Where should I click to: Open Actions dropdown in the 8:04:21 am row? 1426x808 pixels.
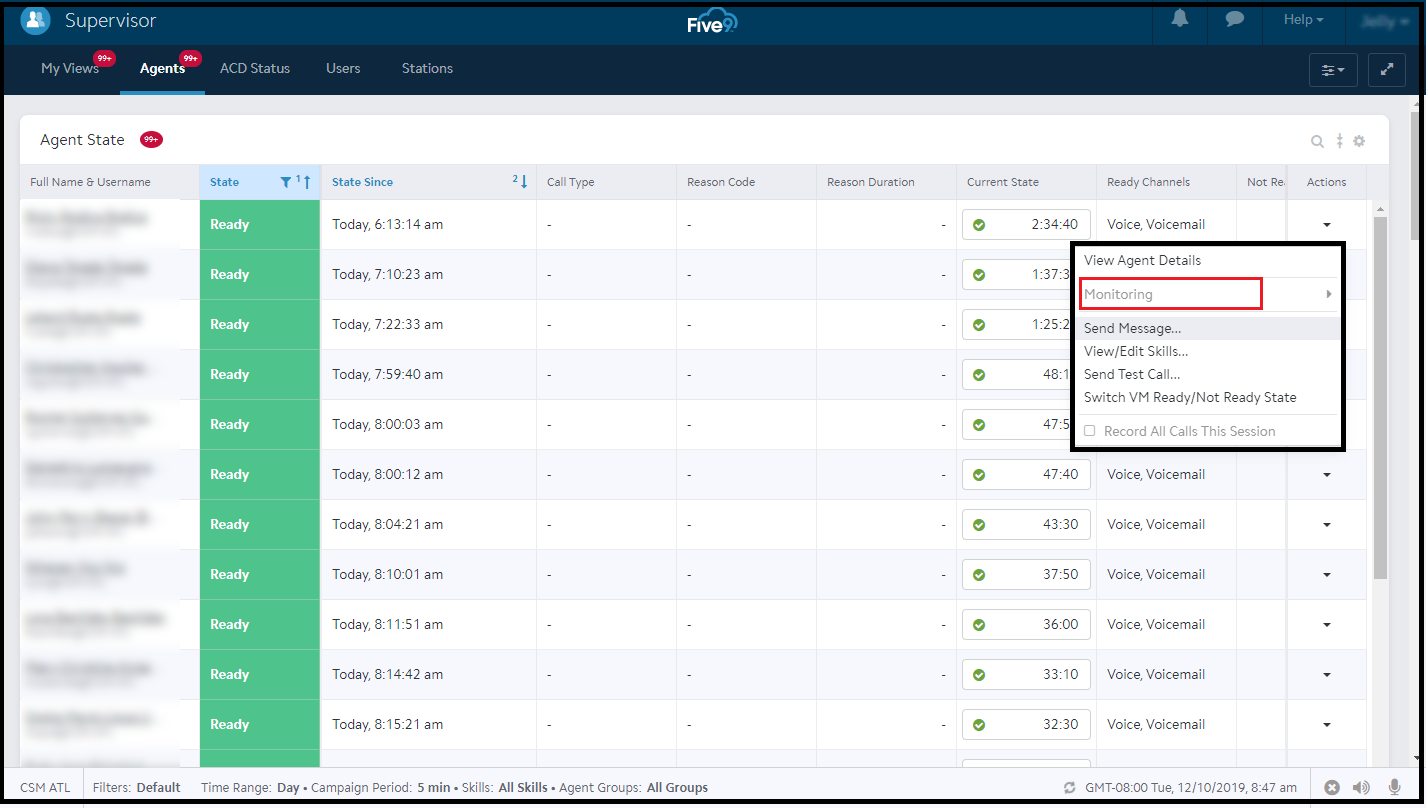tap(1327, 525)
